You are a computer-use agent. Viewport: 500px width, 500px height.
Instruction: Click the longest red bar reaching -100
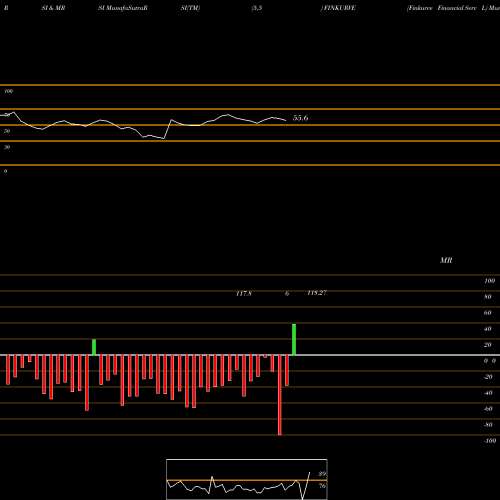click(x=280, y=395)
